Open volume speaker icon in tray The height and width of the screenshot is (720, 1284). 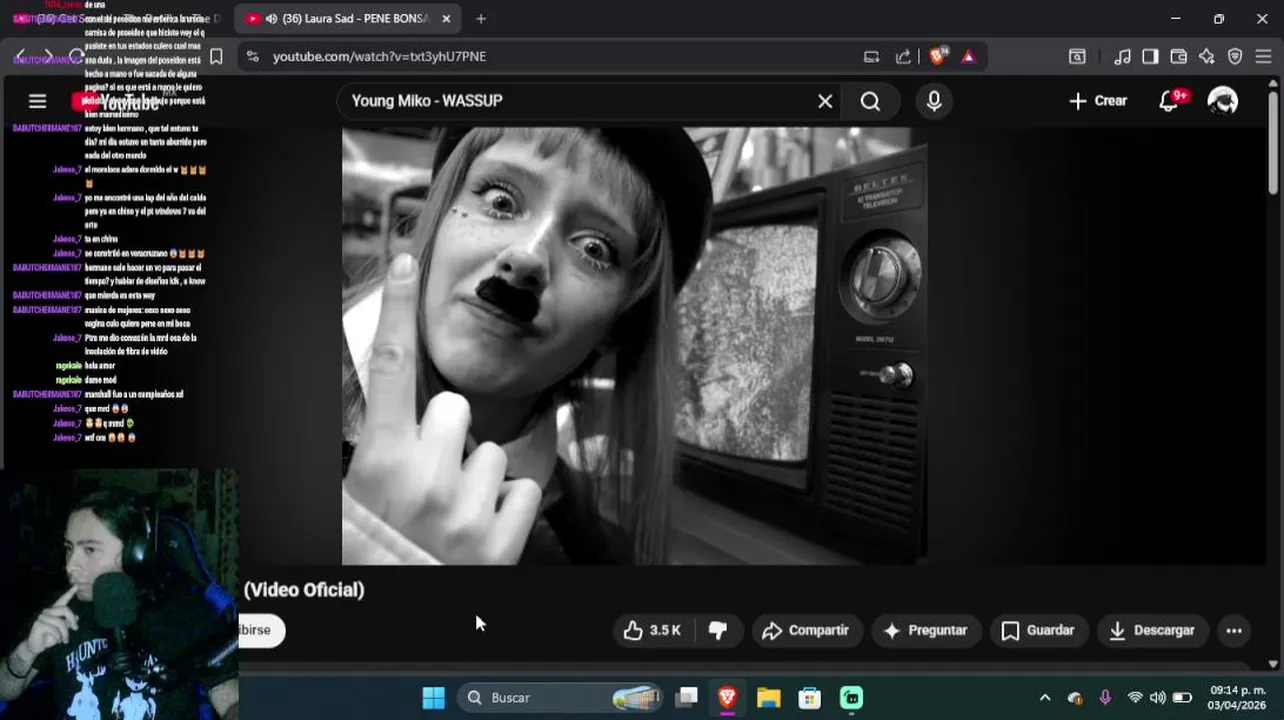point(1158,697)
